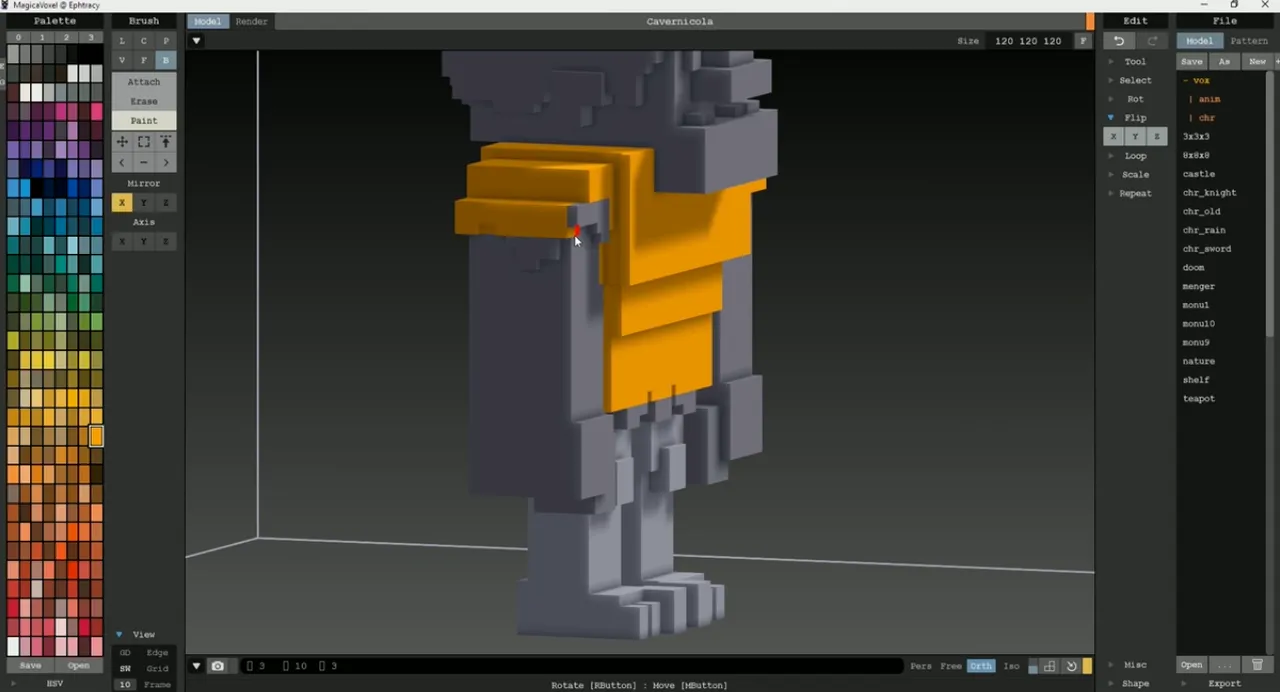The width and height of the screenshot is (1280, 692).
Task: Expand the Select section in Edit
Action: (1135, 80)
